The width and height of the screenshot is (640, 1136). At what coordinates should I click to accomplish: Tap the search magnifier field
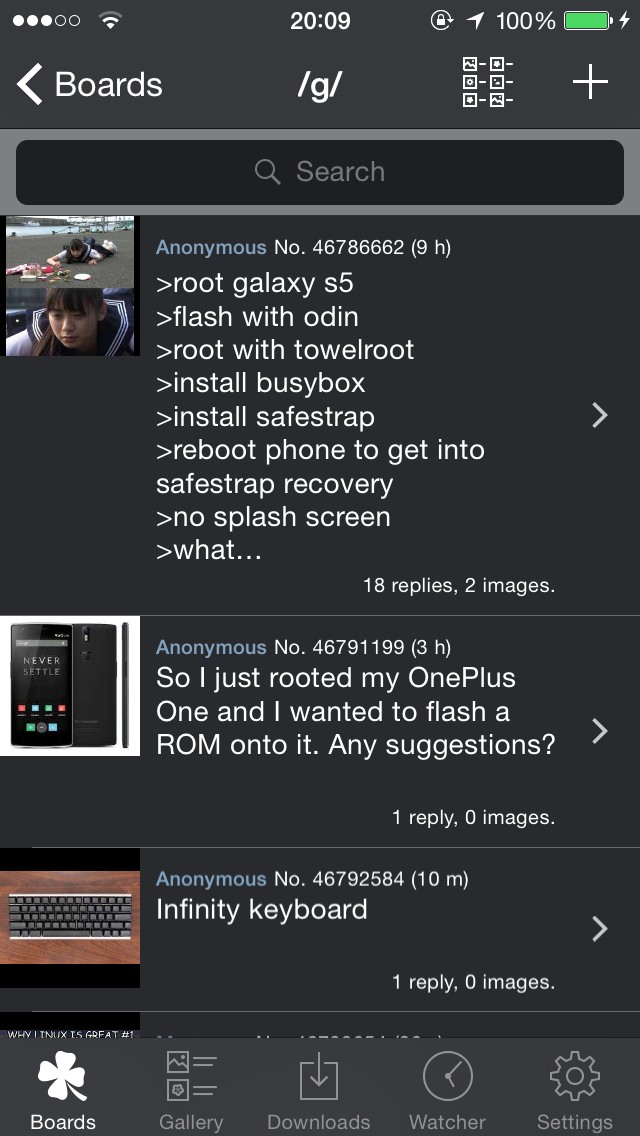(320, 172)
